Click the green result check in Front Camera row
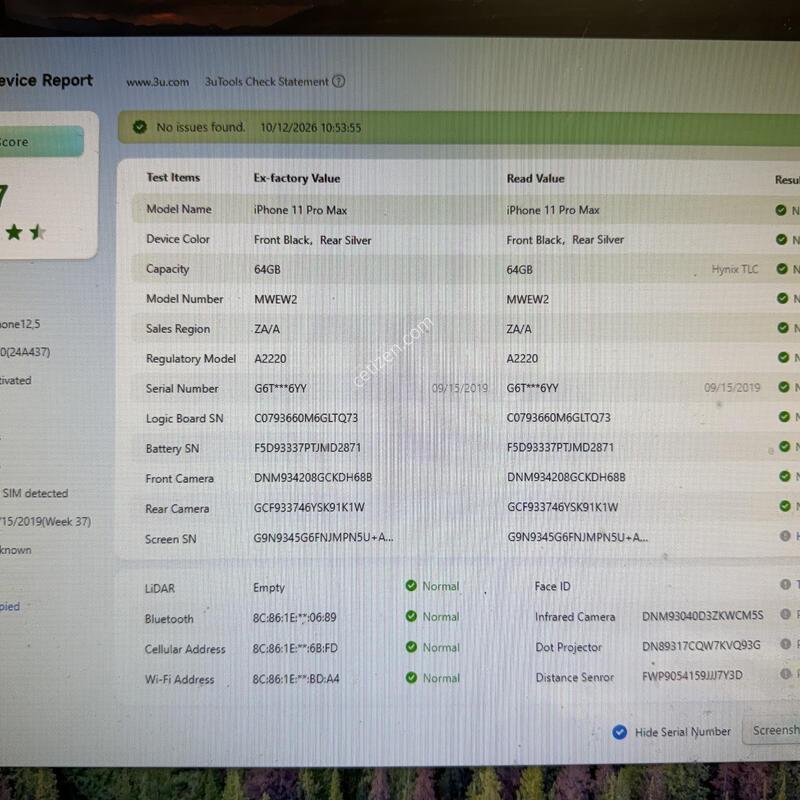Viewport: 800px width, 800px height. click(x=785, y=476)
